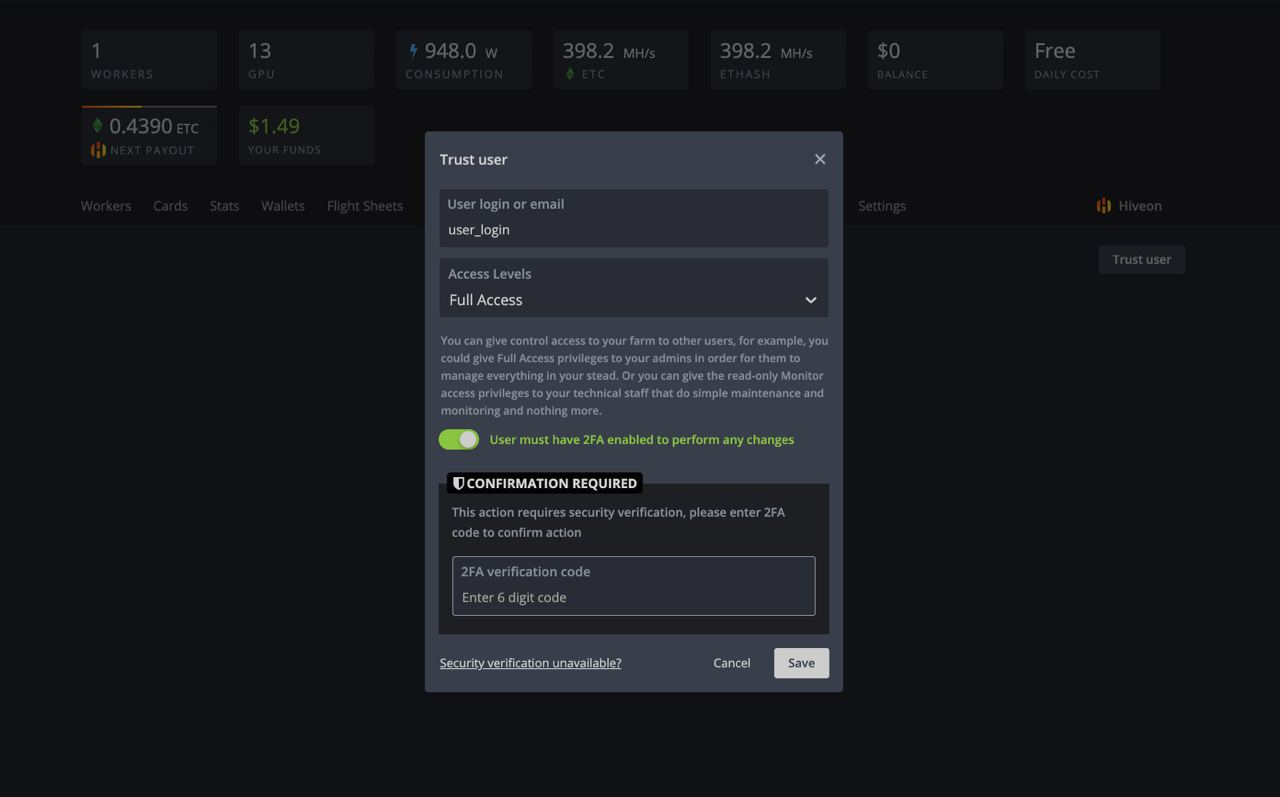The width and height of the screenshot is (1280, 797).
Task: Open the Flight Sheets tab
Action: point(365,206)
